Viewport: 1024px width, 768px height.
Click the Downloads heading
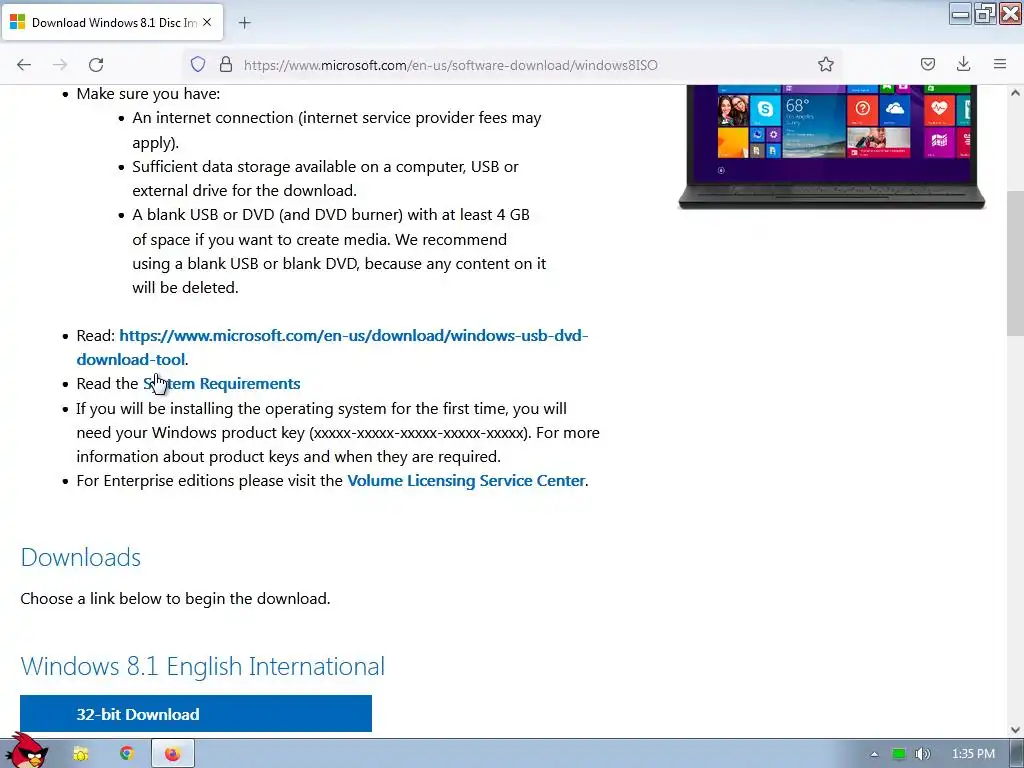[81, 557]
